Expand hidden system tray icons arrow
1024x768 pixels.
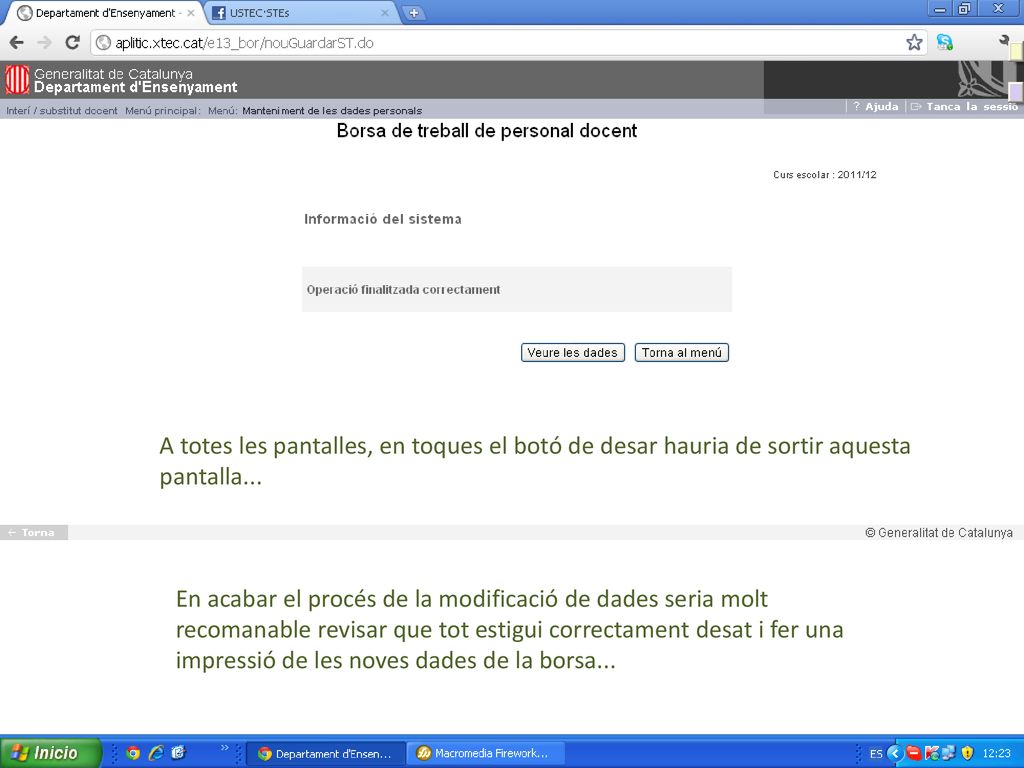click(895, 753)
